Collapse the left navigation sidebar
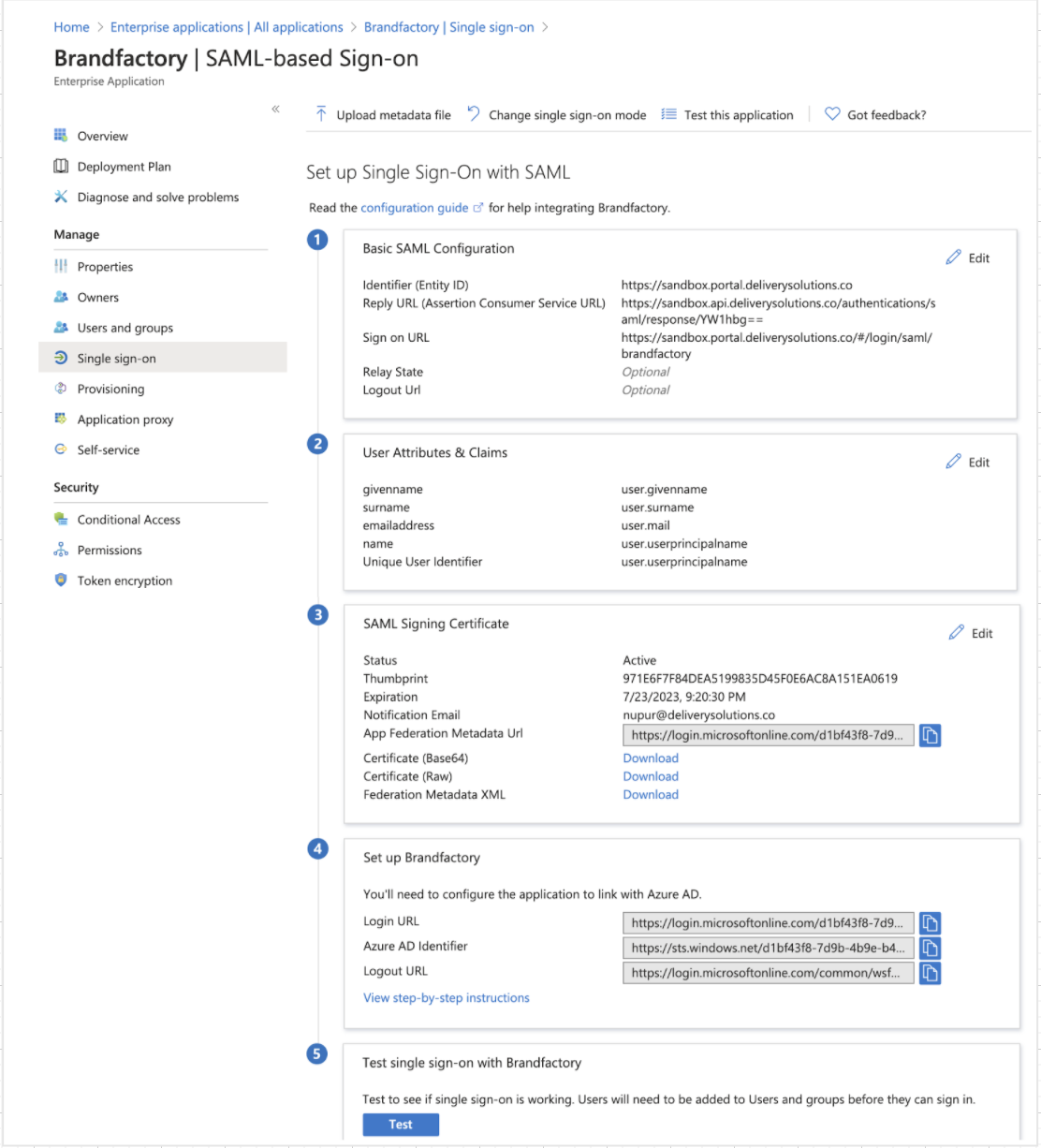Image resolution: width=1041 pixels, height=1148 pixels. point(275,110)
